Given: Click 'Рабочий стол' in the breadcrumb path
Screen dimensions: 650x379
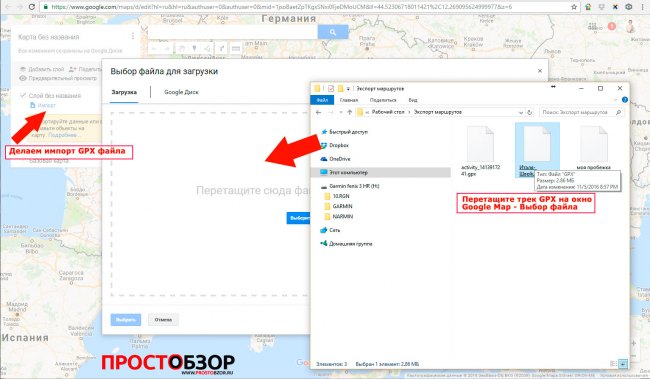Looking at the screenshot, I should pyautogui.click(x=388, y=112).
